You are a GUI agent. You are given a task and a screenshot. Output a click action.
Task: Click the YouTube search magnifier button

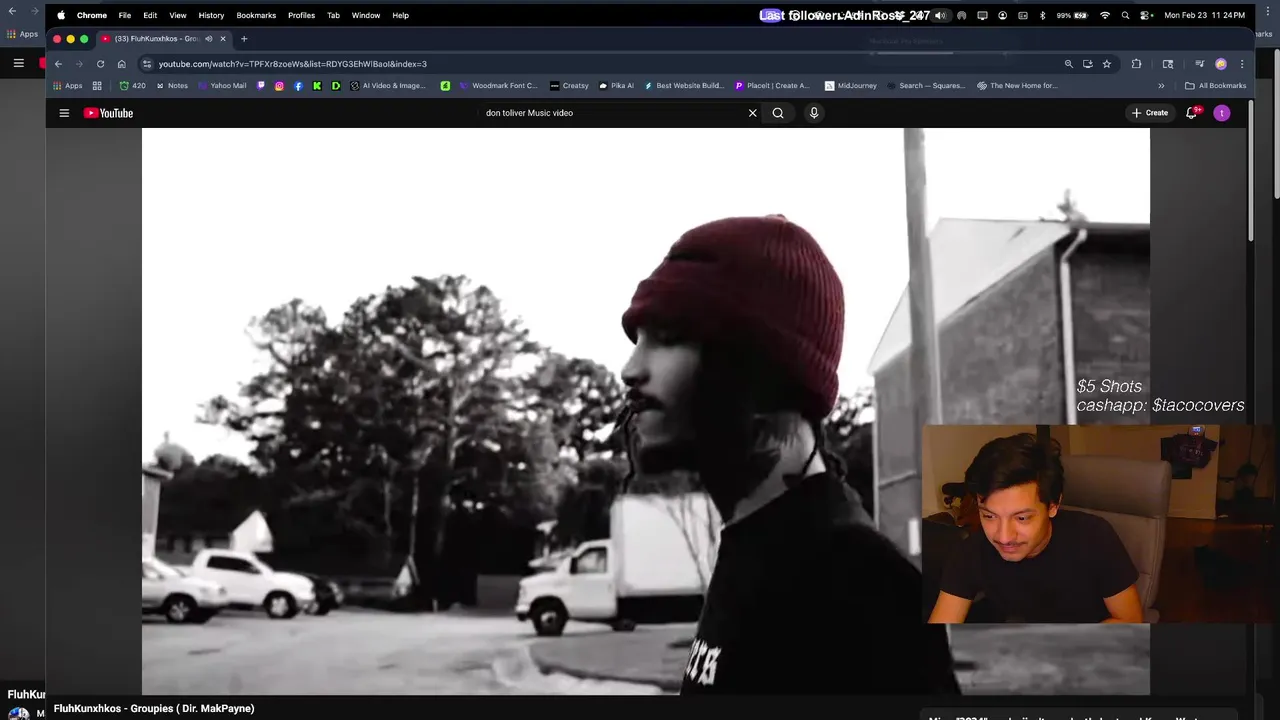click(778, 113)
